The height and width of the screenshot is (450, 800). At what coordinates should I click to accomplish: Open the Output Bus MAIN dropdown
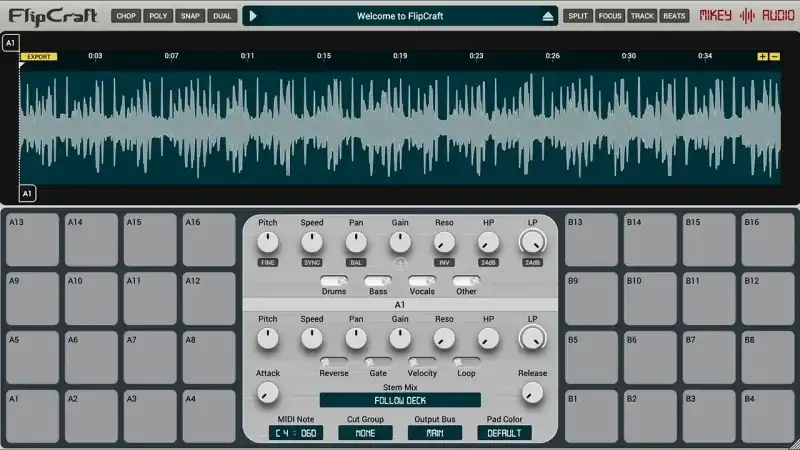point(435,433)
